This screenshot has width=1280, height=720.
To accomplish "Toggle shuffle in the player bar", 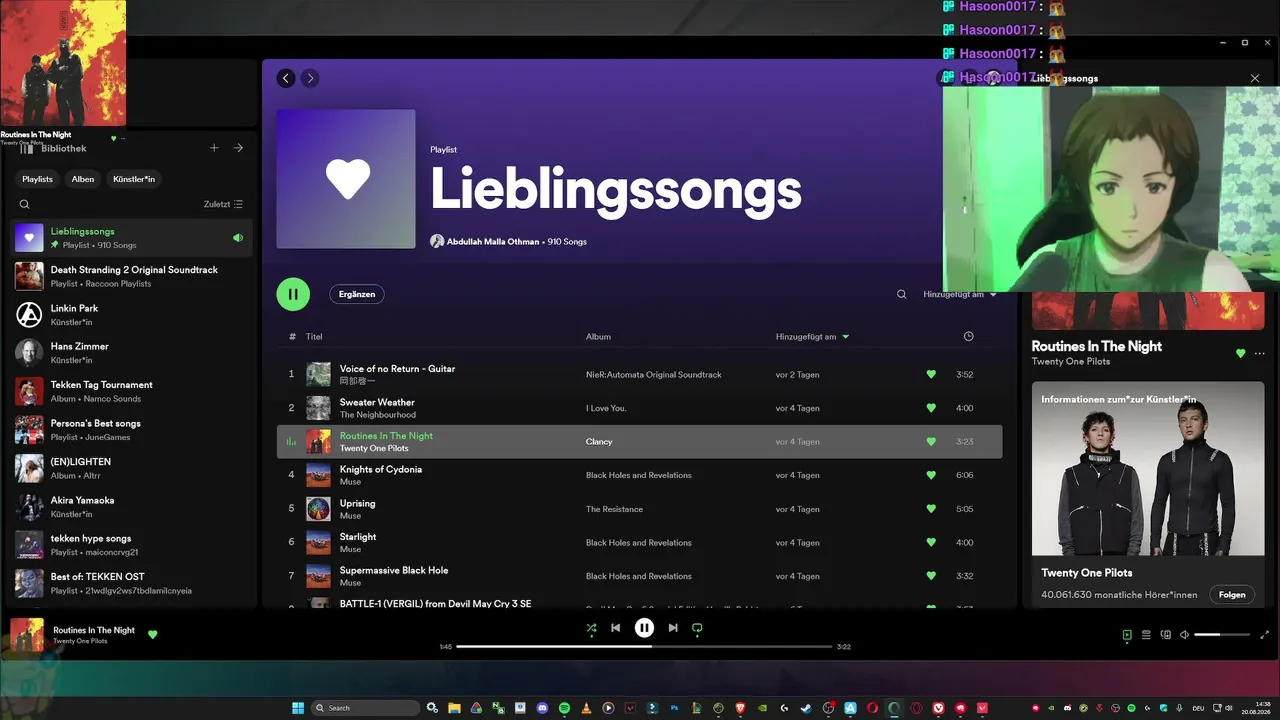I will tap(591, 628).
